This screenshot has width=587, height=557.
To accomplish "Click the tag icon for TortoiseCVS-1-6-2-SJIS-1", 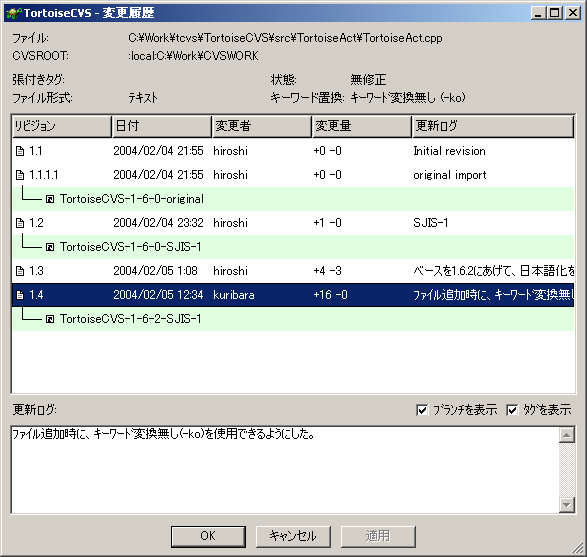I will coord(50,319).
